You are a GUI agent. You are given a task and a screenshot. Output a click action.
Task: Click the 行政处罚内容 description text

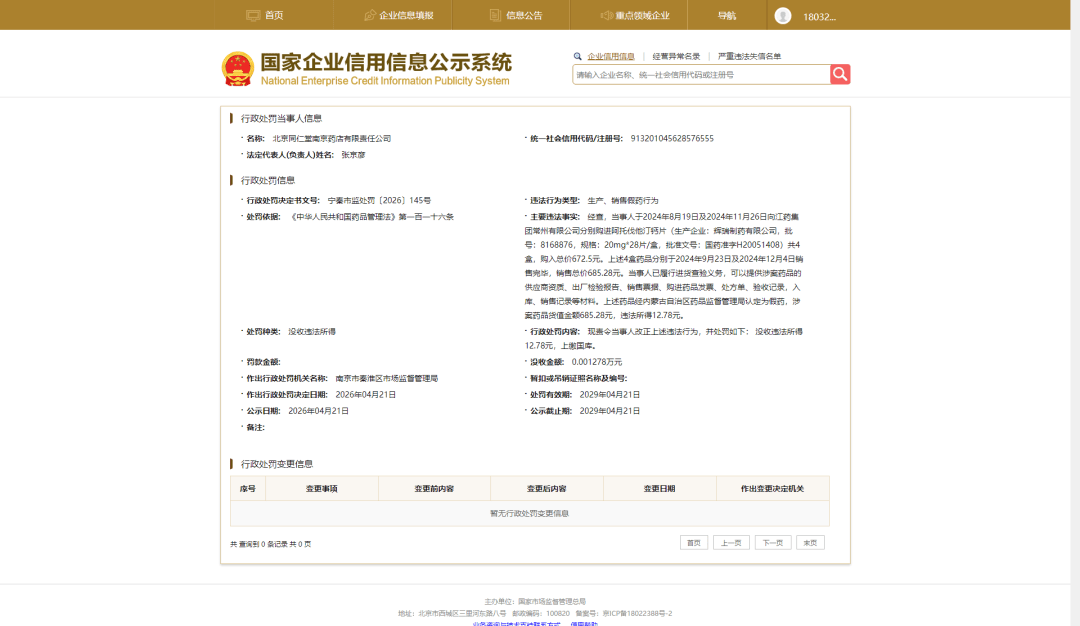tap(664, 338)
